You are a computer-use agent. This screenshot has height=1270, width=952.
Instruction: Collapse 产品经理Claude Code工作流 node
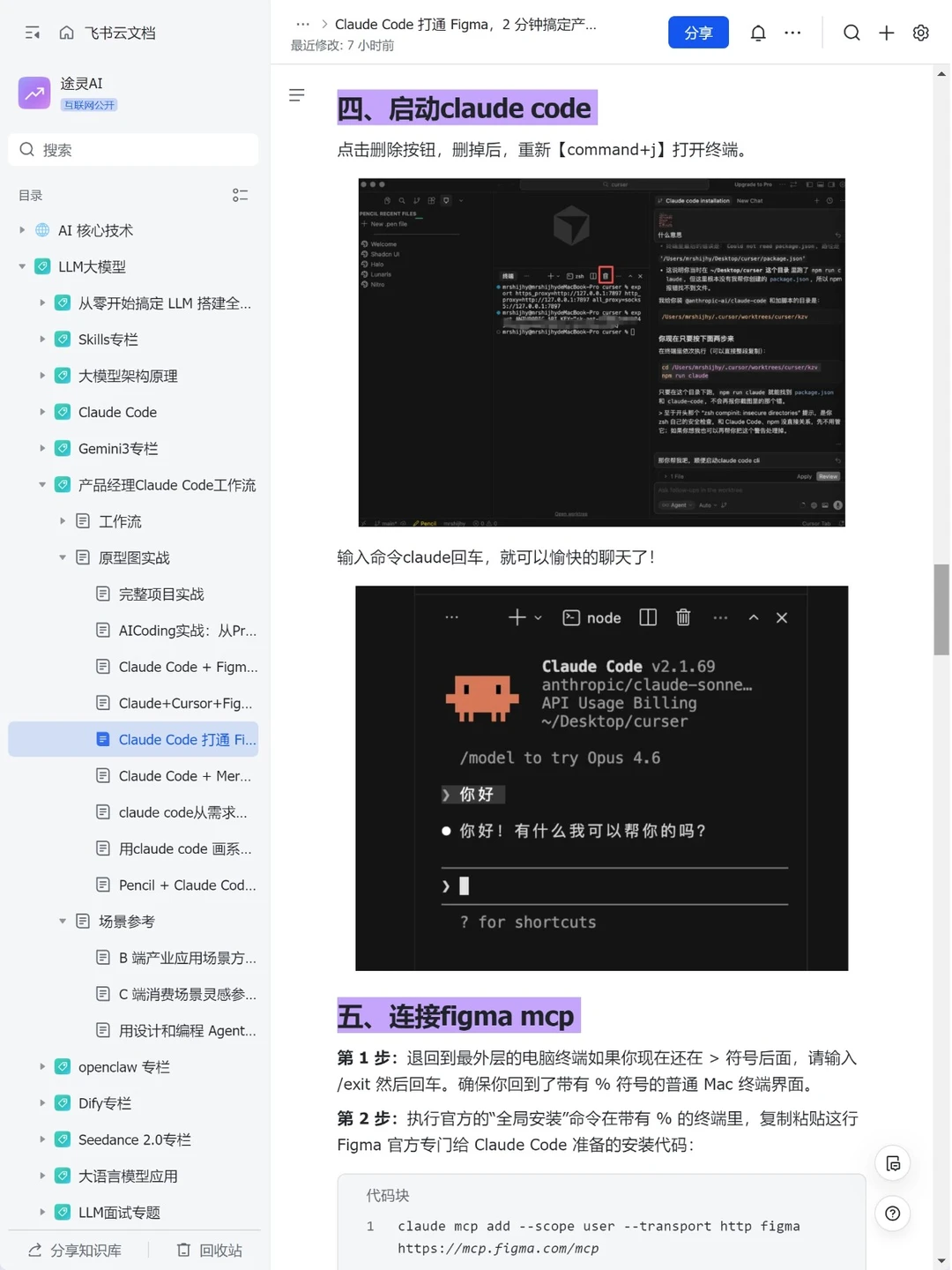click(42, 484)
